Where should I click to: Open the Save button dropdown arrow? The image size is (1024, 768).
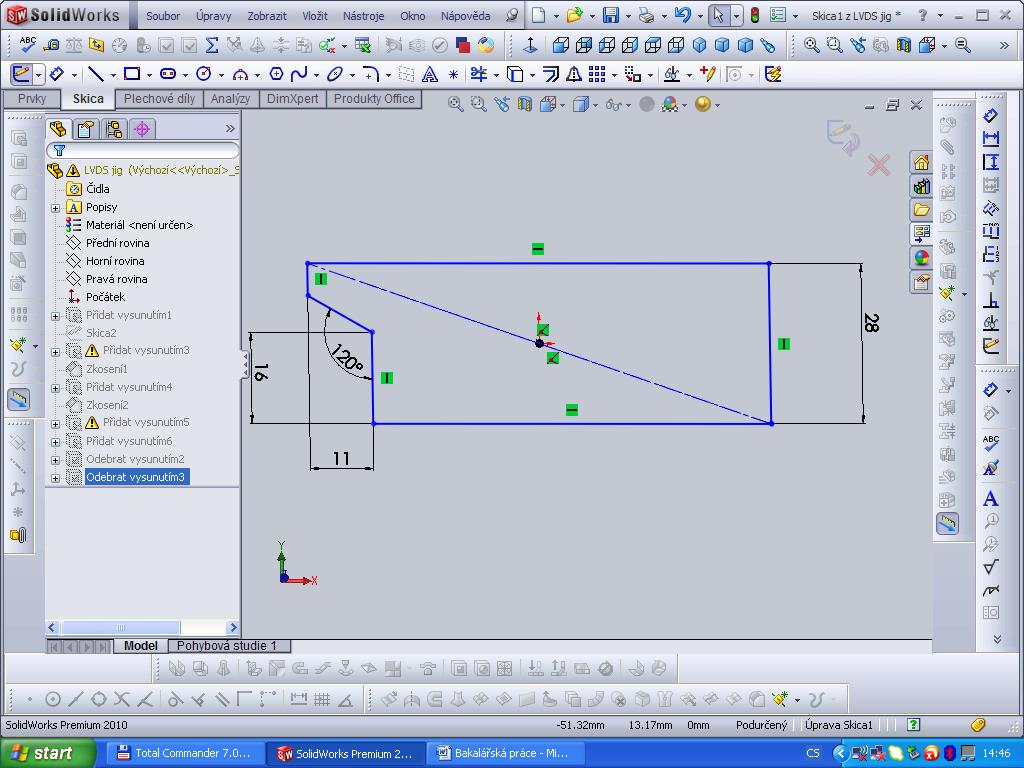(x=628, y=16)
